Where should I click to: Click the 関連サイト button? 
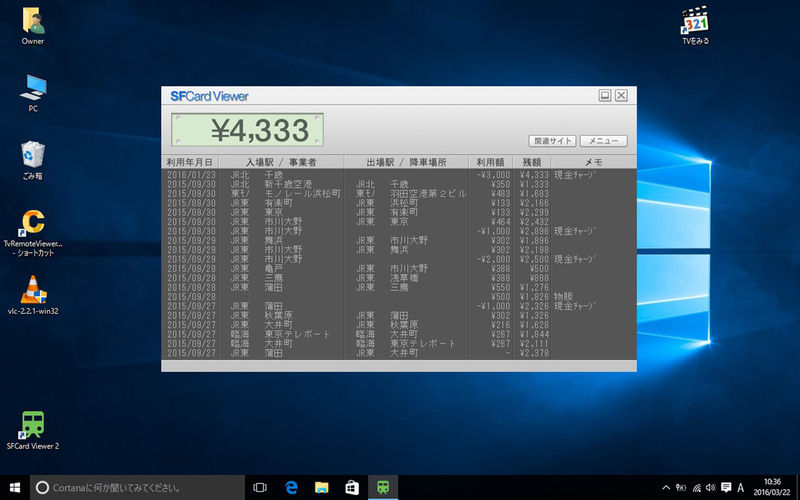552,141
